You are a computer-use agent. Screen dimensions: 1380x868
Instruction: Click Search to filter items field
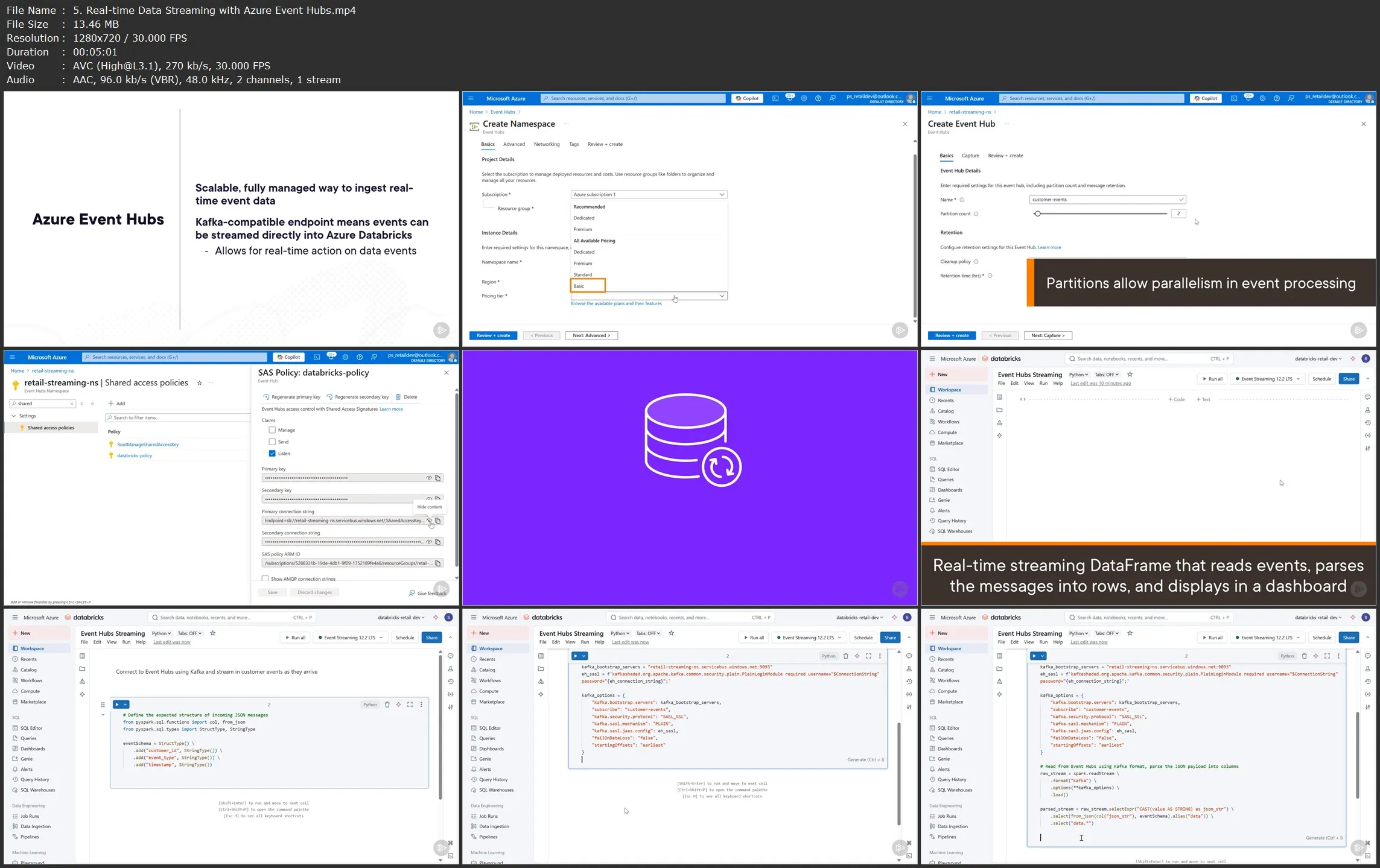tap(177, 418)
